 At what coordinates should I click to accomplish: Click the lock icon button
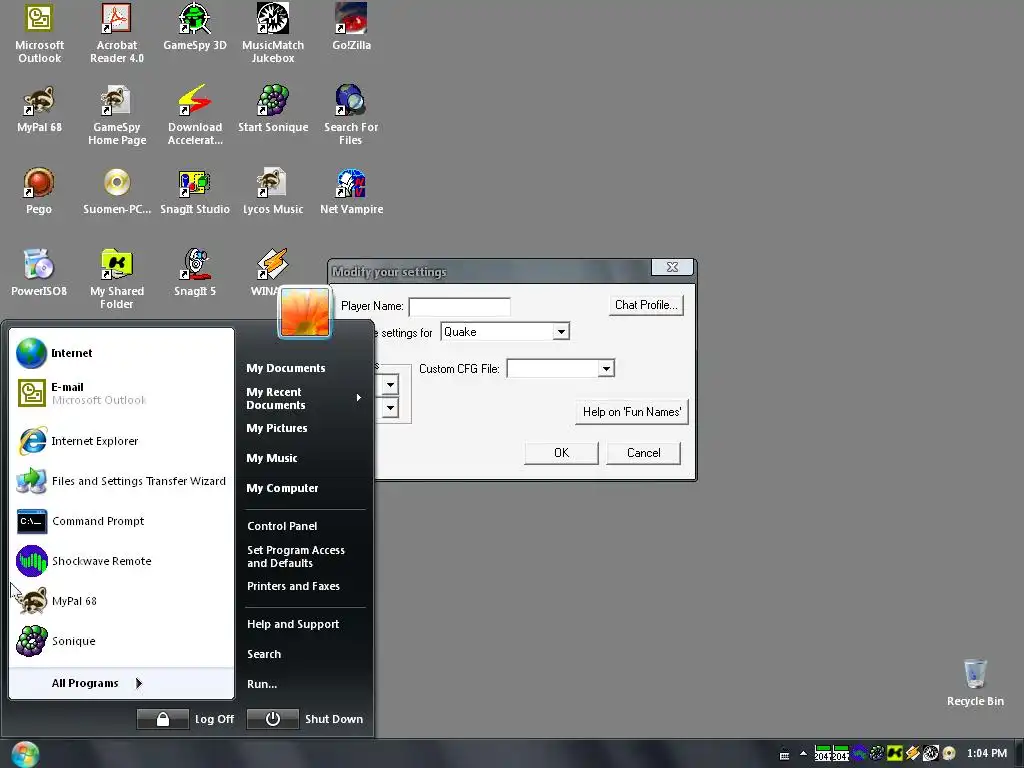(x=163, y=719)
